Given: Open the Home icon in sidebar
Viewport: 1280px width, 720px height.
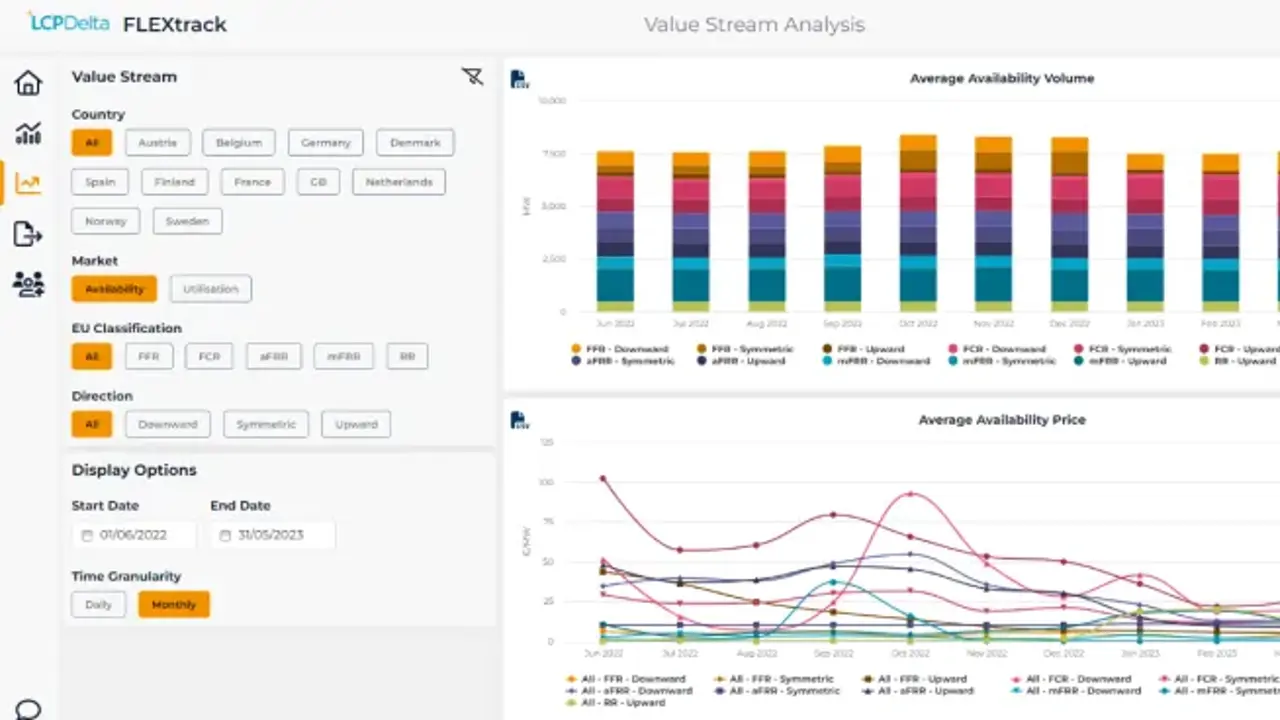Looking at the screenshot, I should pos(28,83).
